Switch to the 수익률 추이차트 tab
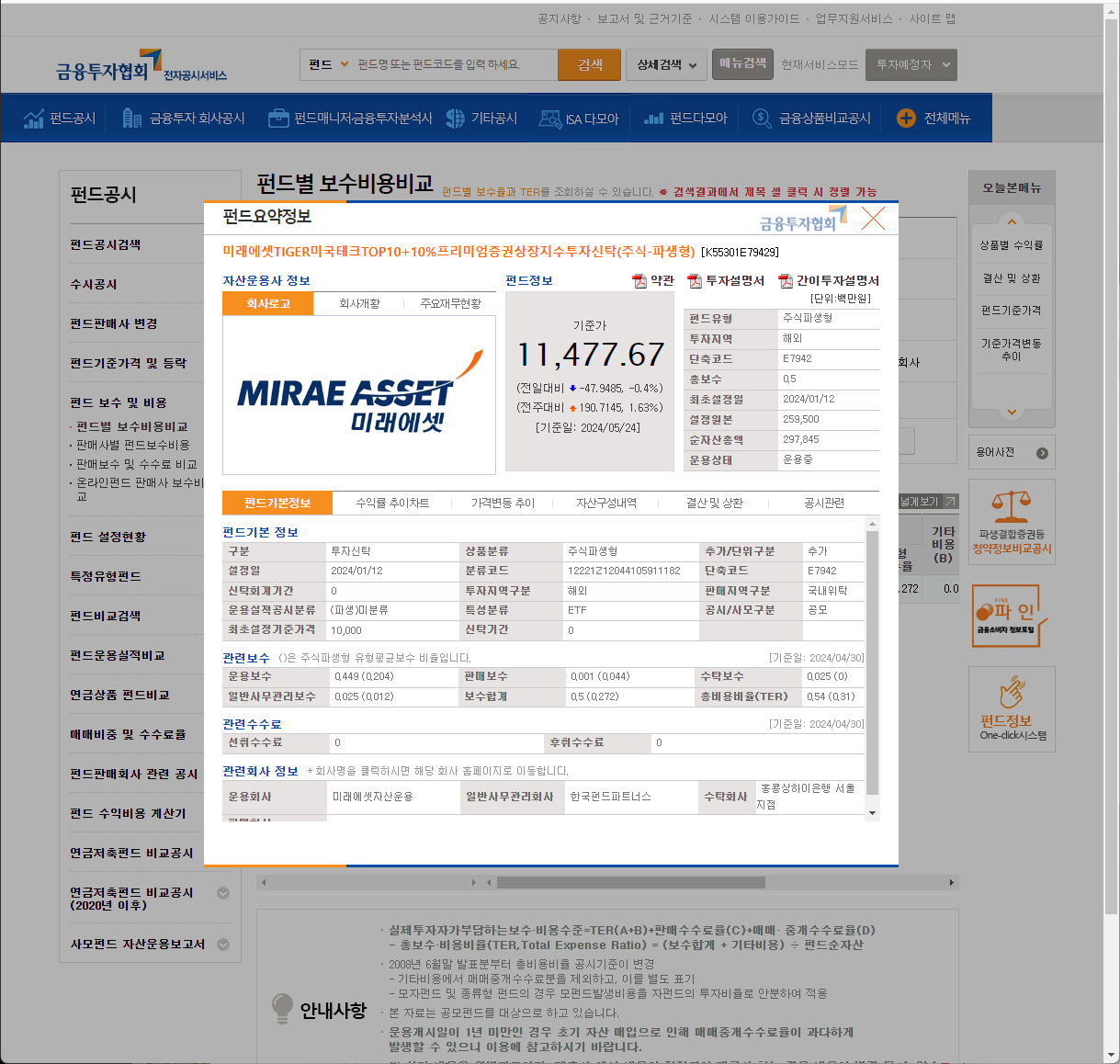This screenshot has width=1120, height=1064. click(392, 503)
